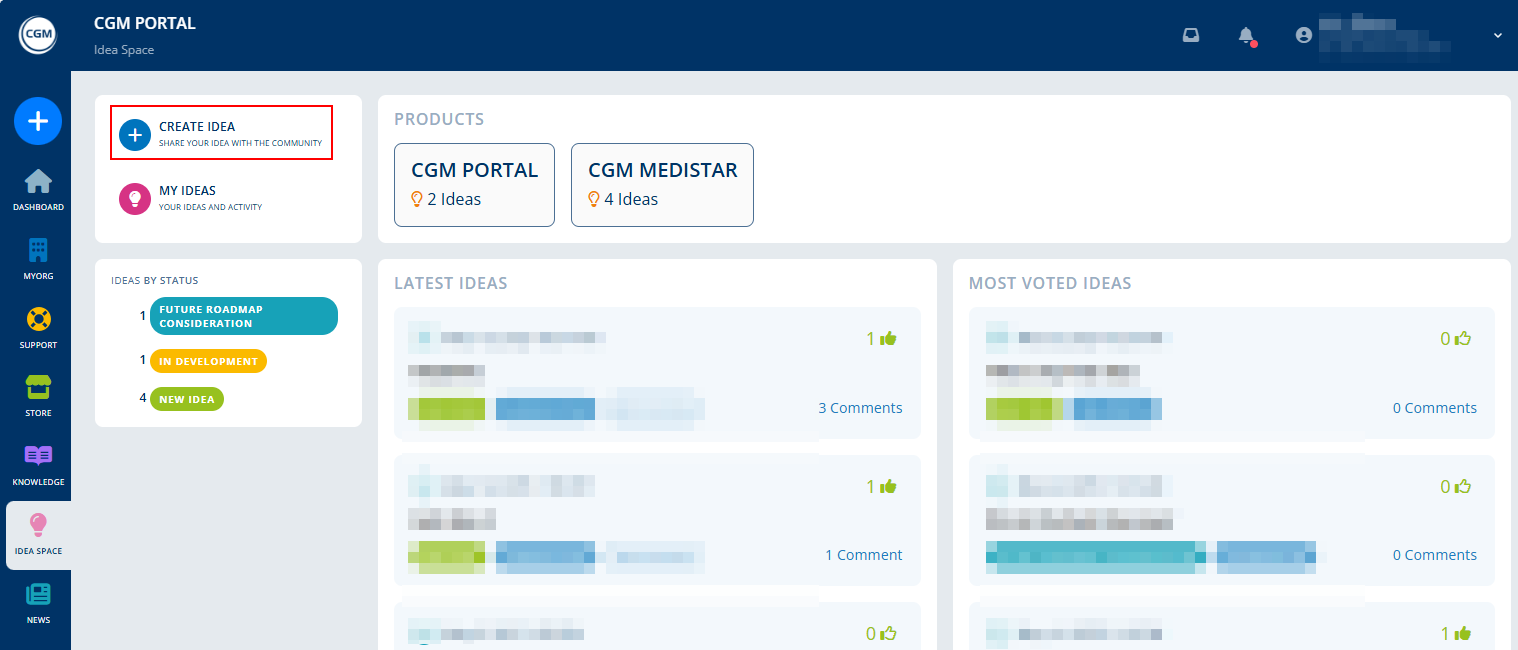
Task: Open the Dashboard from sidebar
Action: tap(38, 190)
